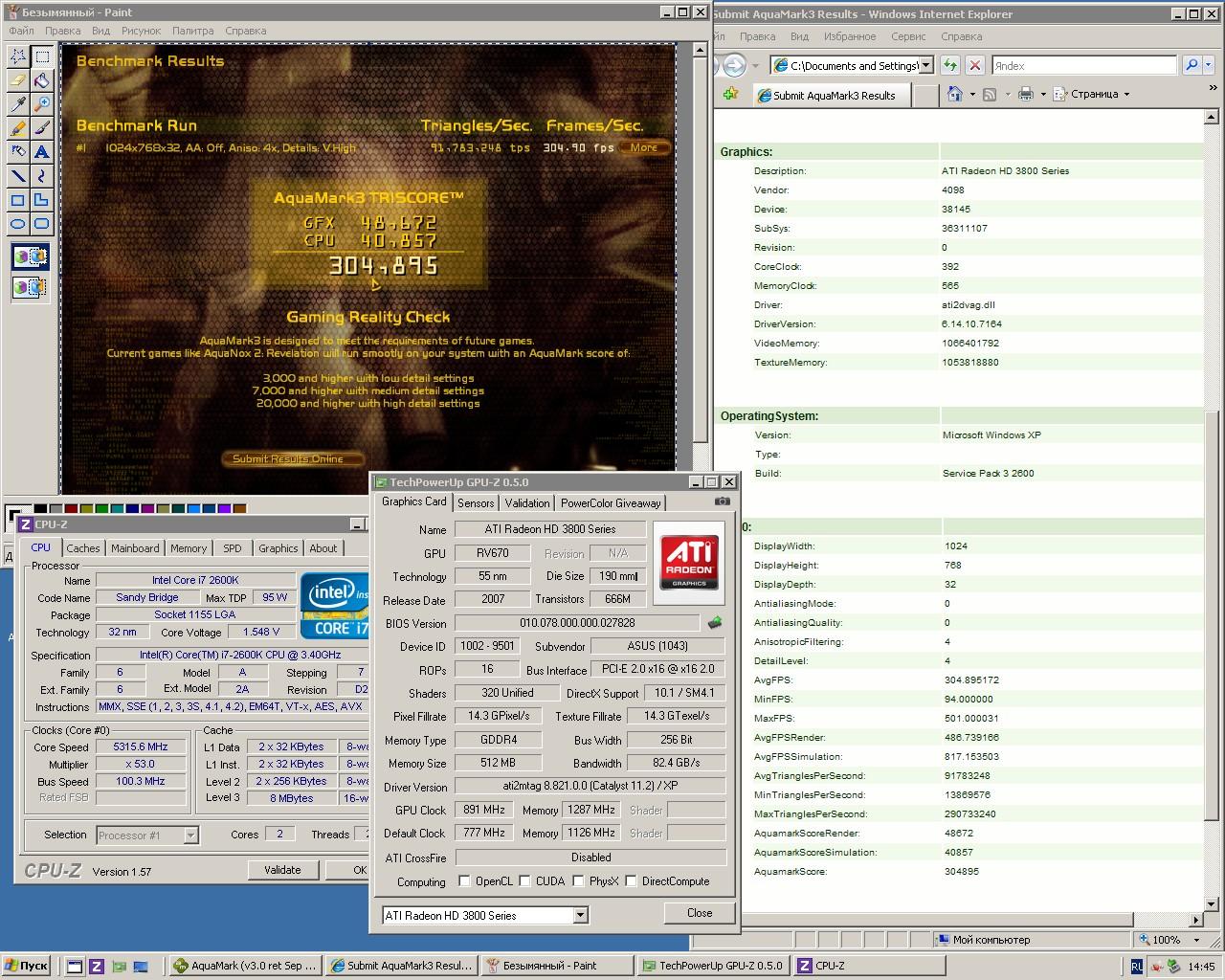Click the BIOS save chip icon in GPU-Z
This screenshot has height=980, width=1225.
tap(715, 623)
